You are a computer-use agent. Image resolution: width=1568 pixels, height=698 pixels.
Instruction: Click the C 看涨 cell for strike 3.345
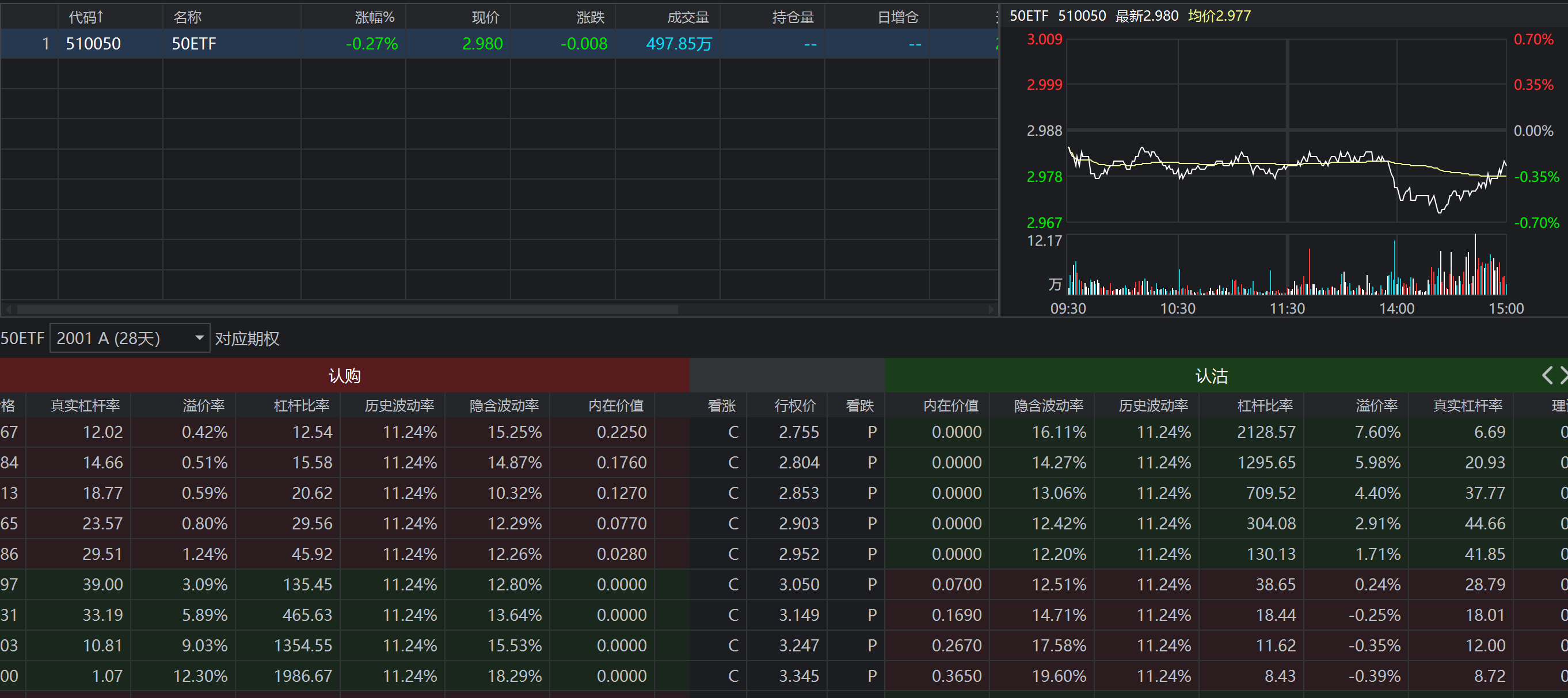click(x=733, y=676)
